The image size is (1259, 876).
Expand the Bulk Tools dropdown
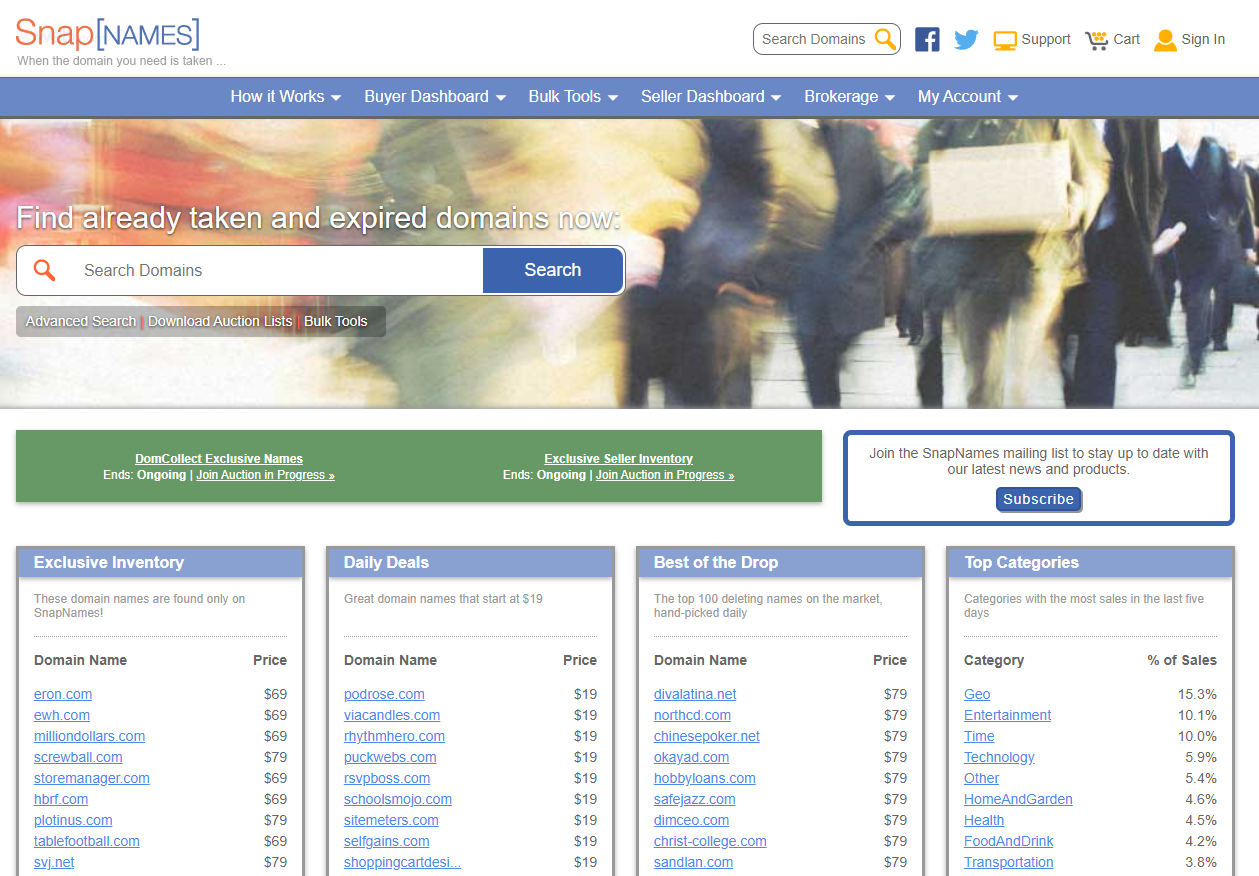573,96
